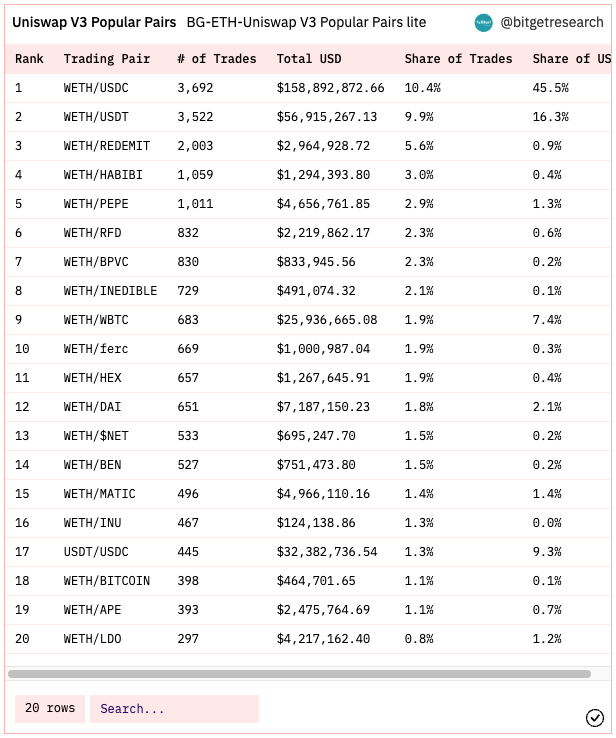Open the Uniswap V3 Popular Pairs title link
Viewport: 616px width, 738px height.
(94, 23)
